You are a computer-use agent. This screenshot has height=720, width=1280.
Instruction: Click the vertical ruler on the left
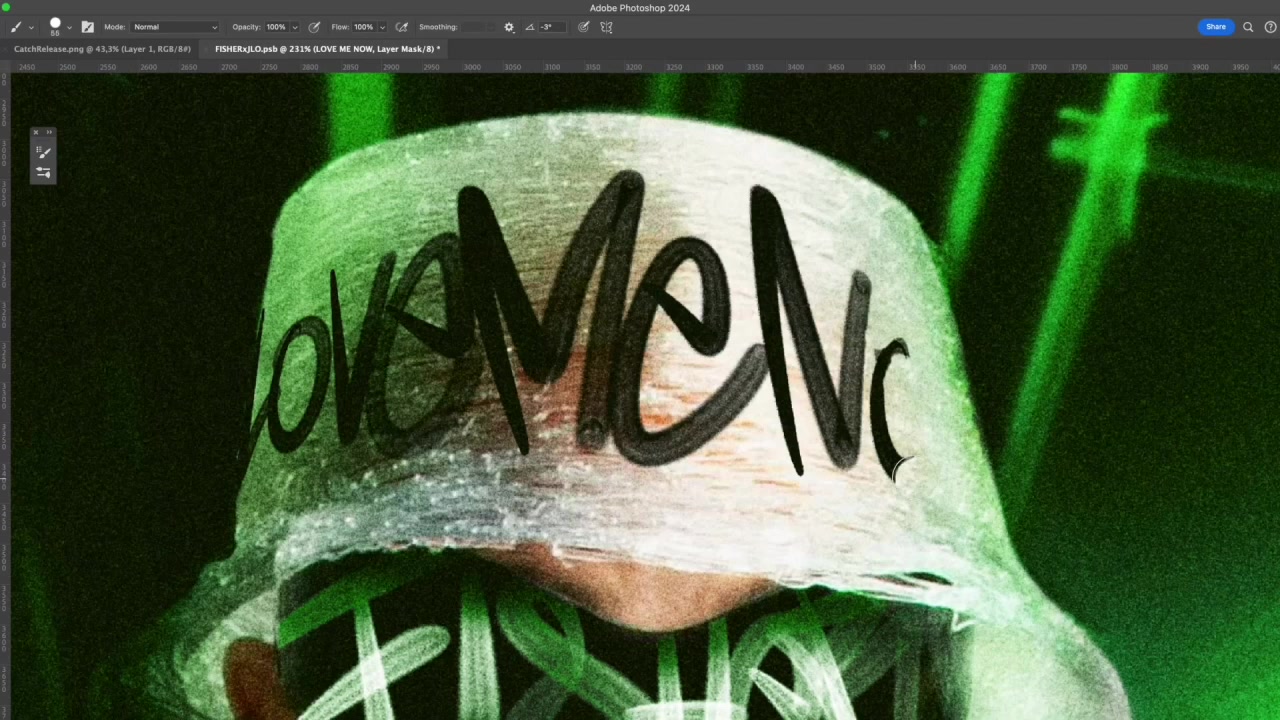[x=5, y=396]
